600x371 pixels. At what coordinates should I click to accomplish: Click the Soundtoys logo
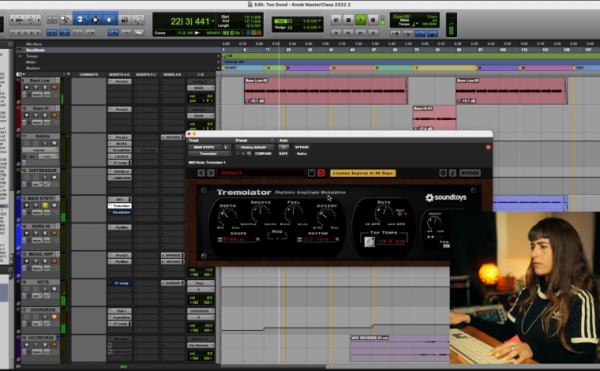tap(446, 197)
